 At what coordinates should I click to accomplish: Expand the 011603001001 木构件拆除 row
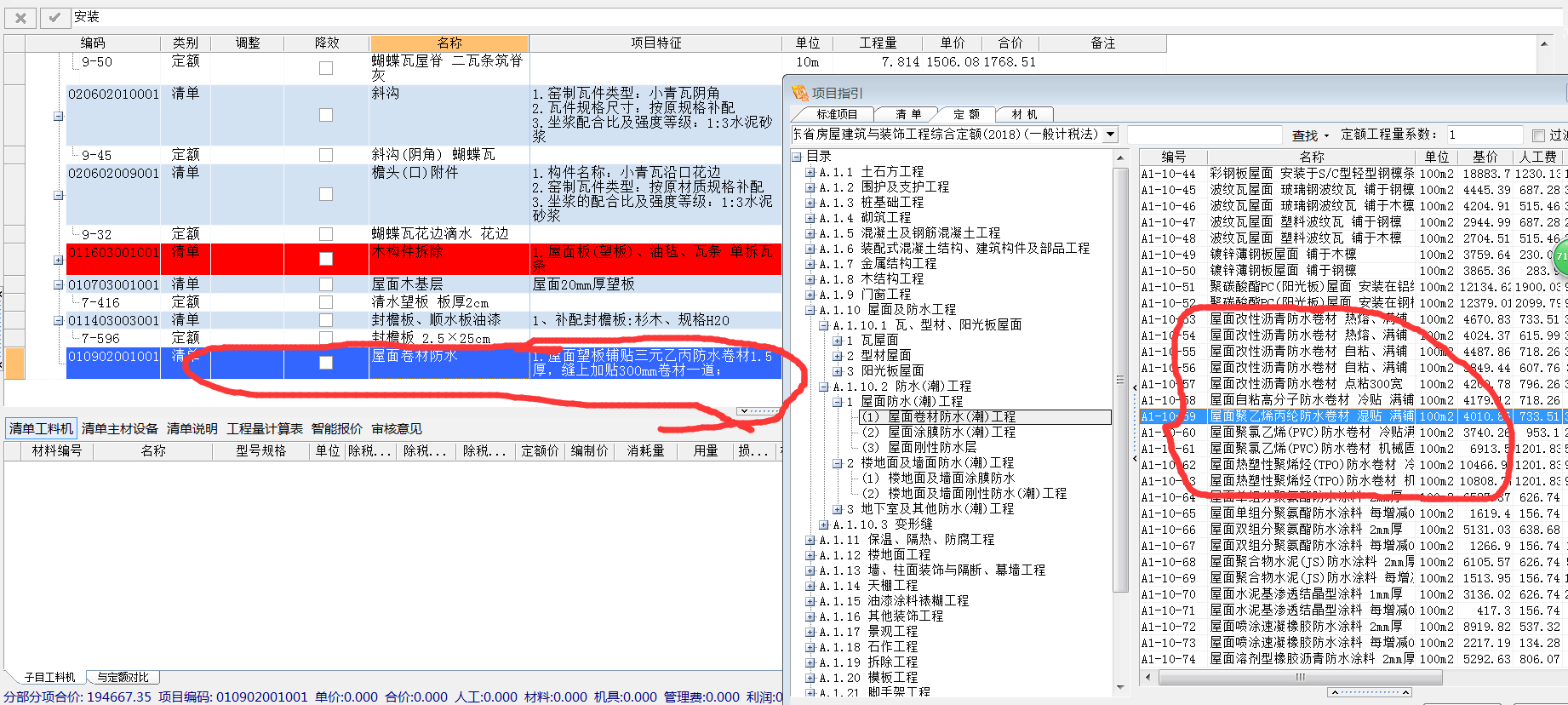tap(58, 261)
